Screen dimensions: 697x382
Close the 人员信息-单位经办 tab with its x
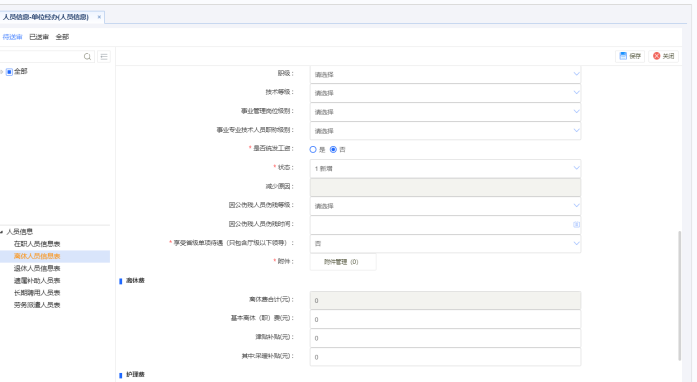[99, 17]
